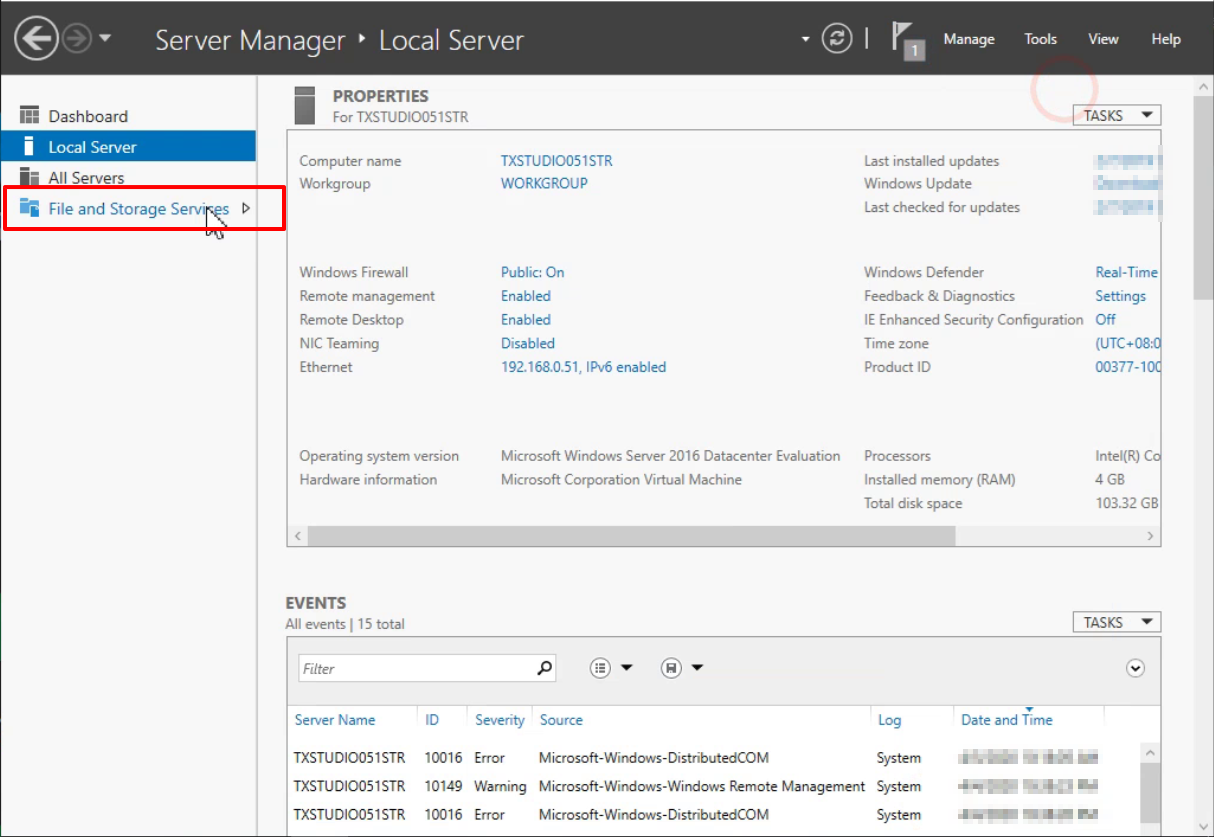Viewport: 1214px width, 837px height.
Task: Open the View menu
Action: [1103, 39]
